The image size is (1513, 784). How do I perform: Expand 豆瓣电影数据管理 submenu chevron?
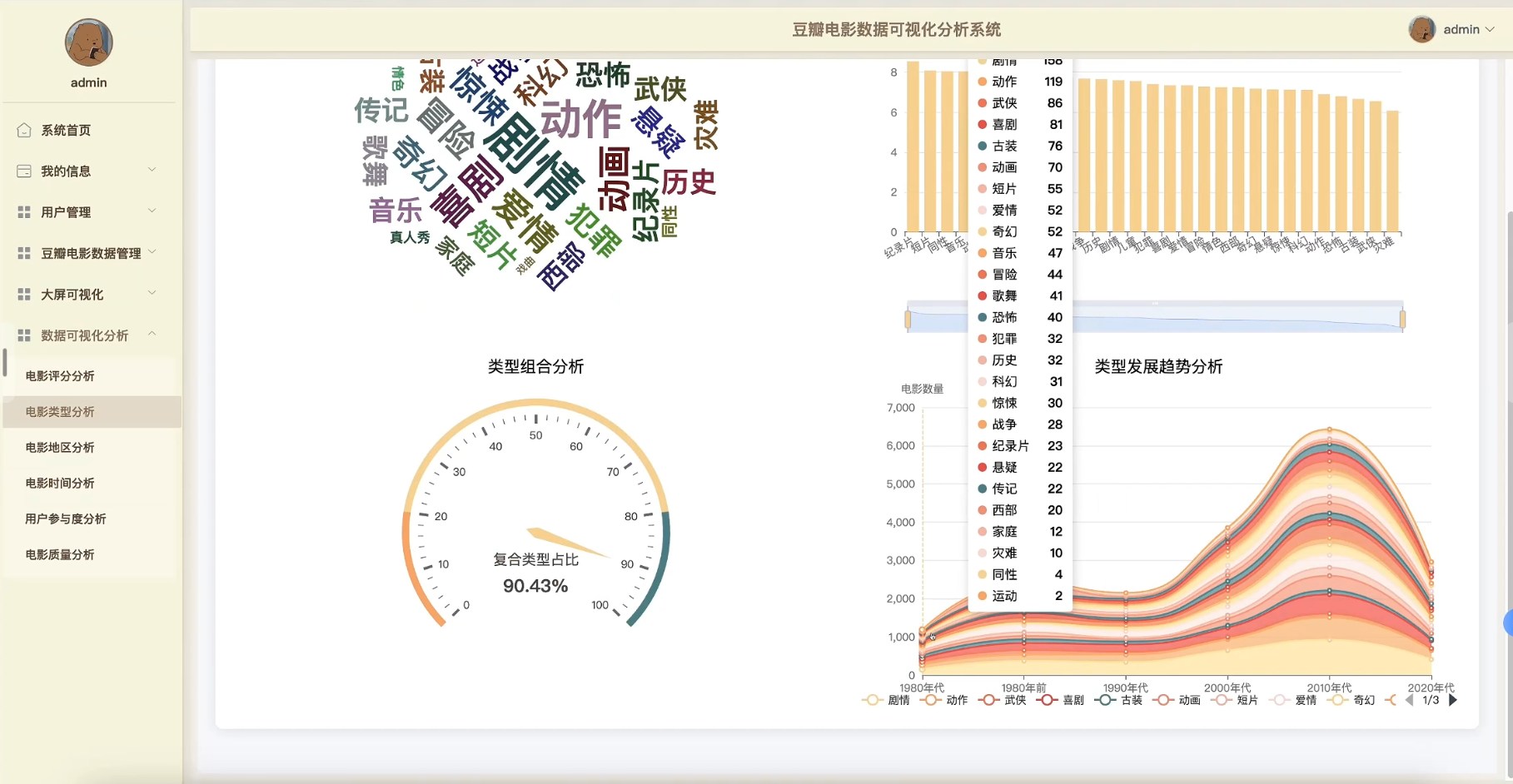(x=152, y=251)
